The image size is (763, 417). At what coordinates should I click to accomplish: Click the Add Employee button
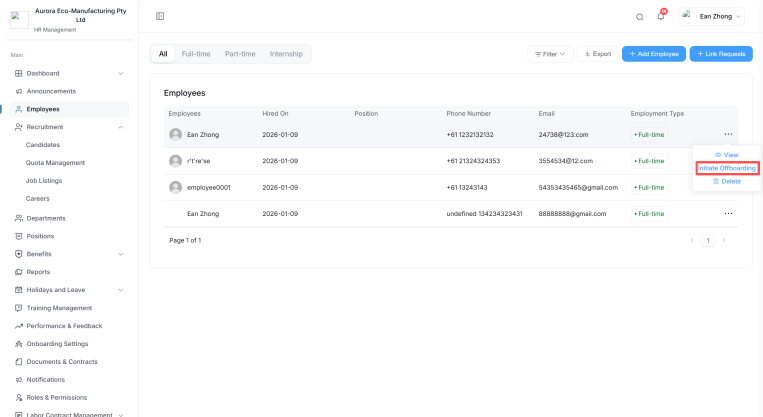(653, 54)
